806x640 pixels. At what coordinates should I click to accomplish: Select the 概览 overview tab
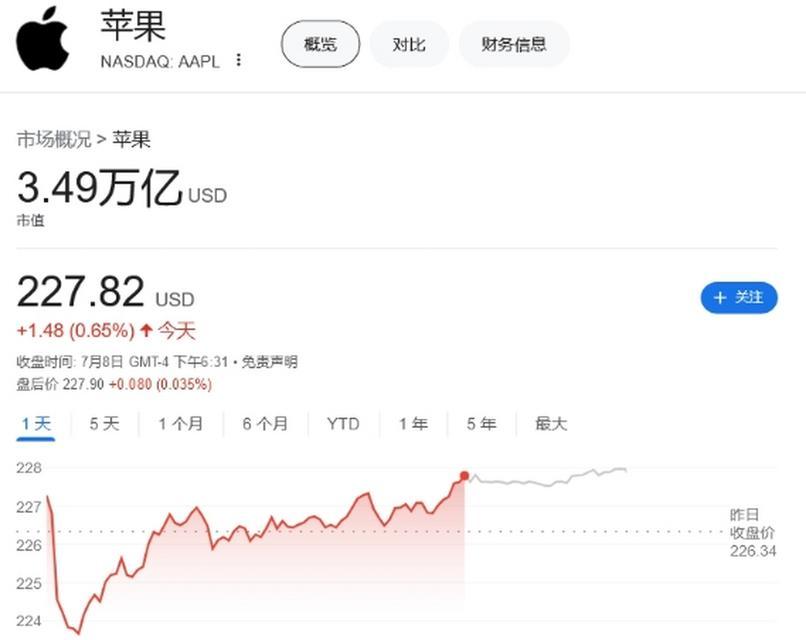point(320,45)
